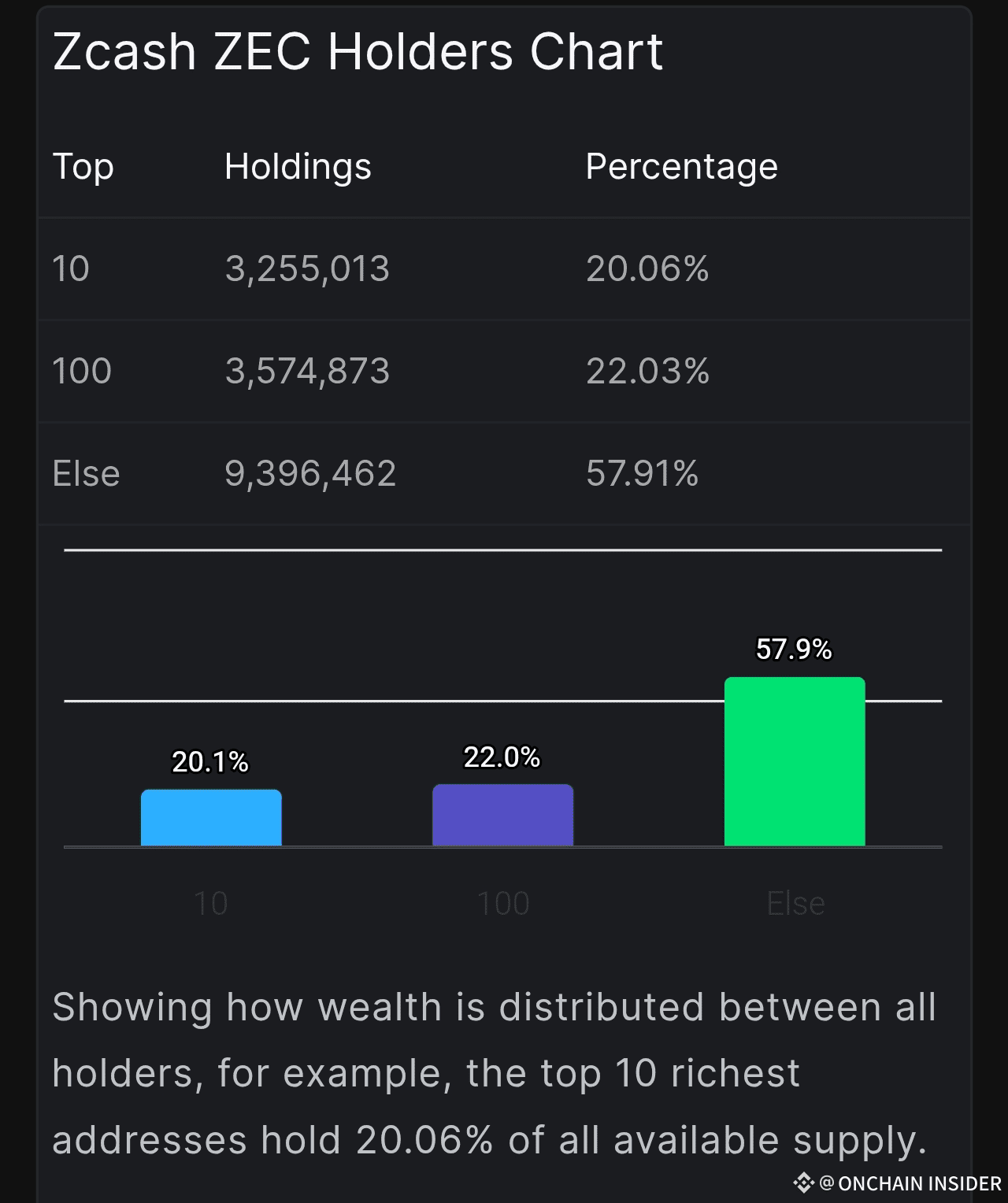Click the blue bar for top 10
This screenshot has height=1203, width=1008.
pos(211,818)
